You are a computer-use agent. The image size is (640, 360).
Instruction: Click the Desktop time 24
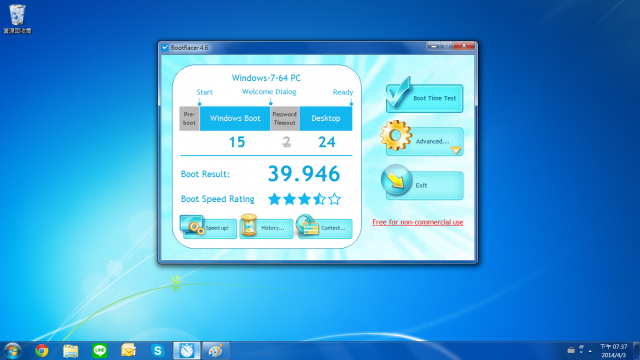click(x=327, y=142)
